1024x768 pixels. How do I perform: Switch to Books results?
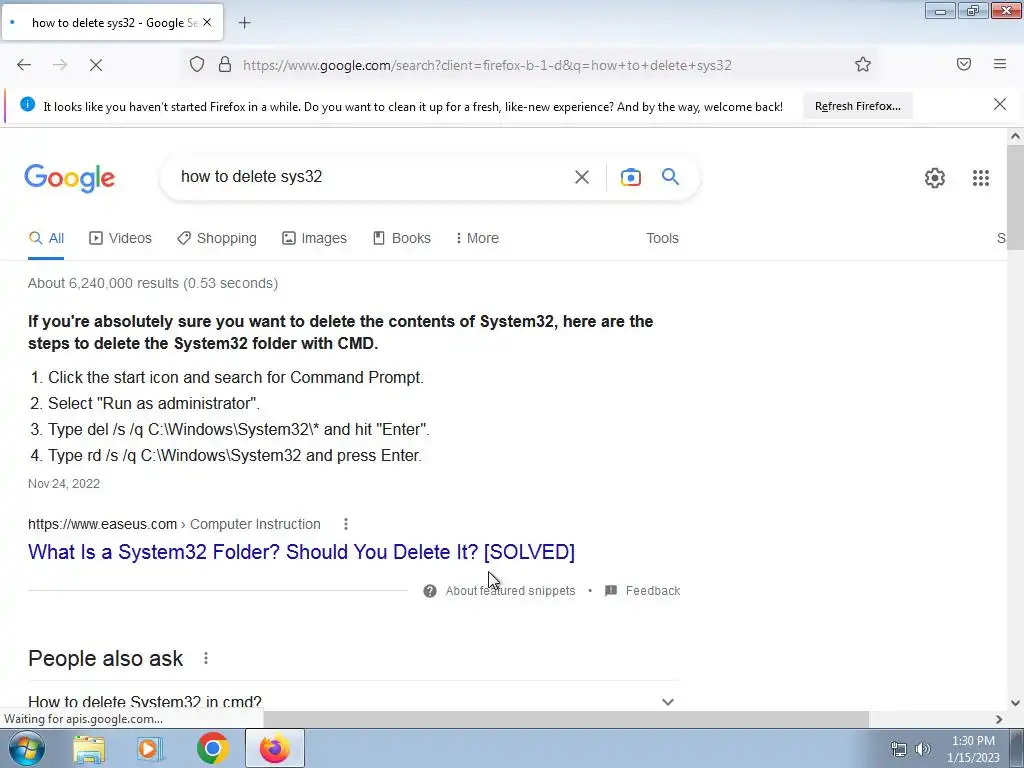402,238
